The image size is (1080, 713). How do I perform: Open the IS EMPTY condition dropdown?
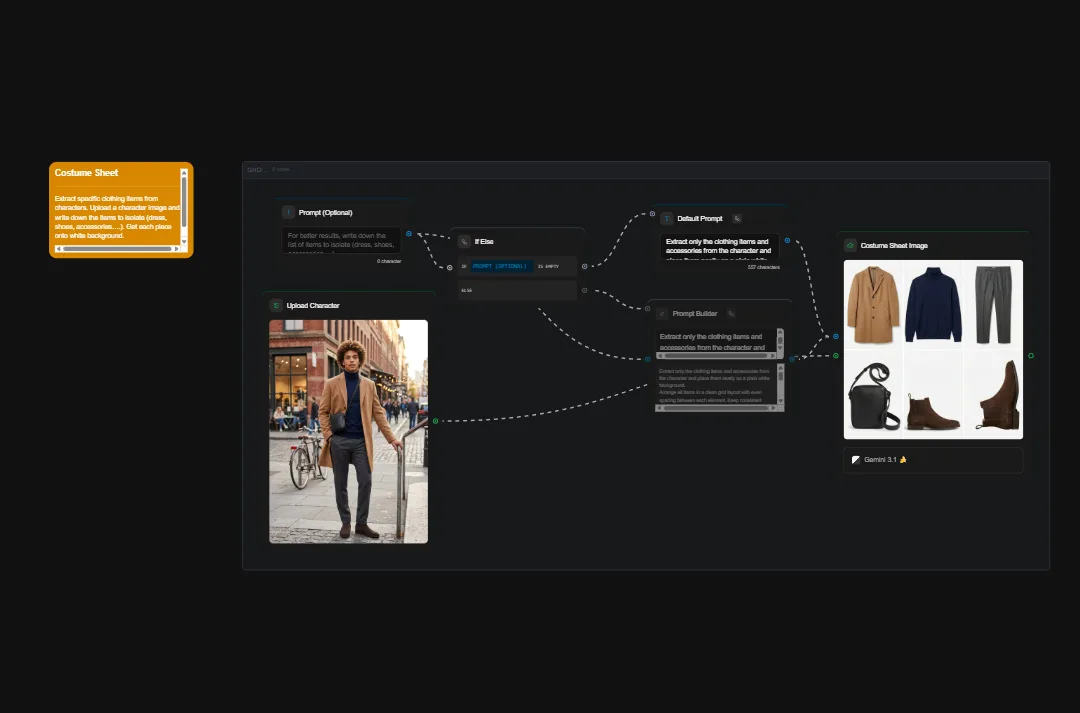pyautogui.click(x=549, y=266)
